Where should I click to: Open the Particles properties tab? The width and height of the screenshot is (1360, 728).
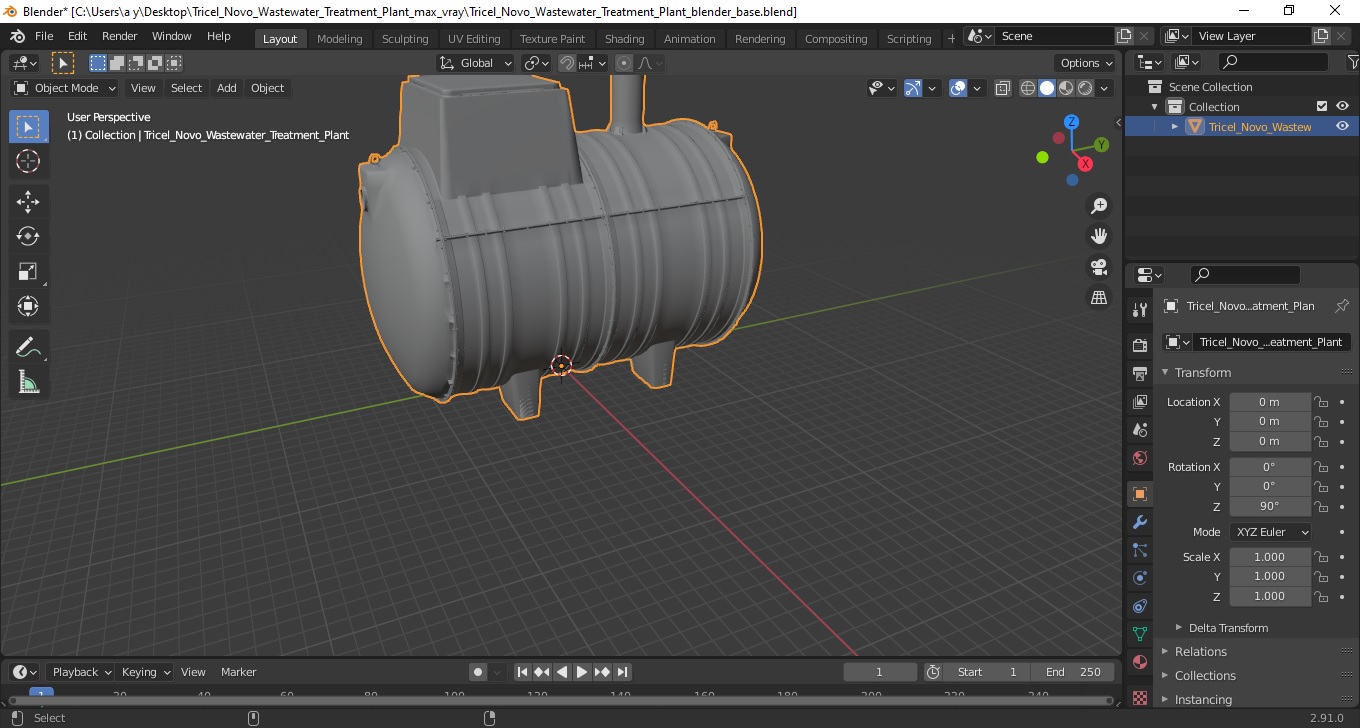(1139, 550)
